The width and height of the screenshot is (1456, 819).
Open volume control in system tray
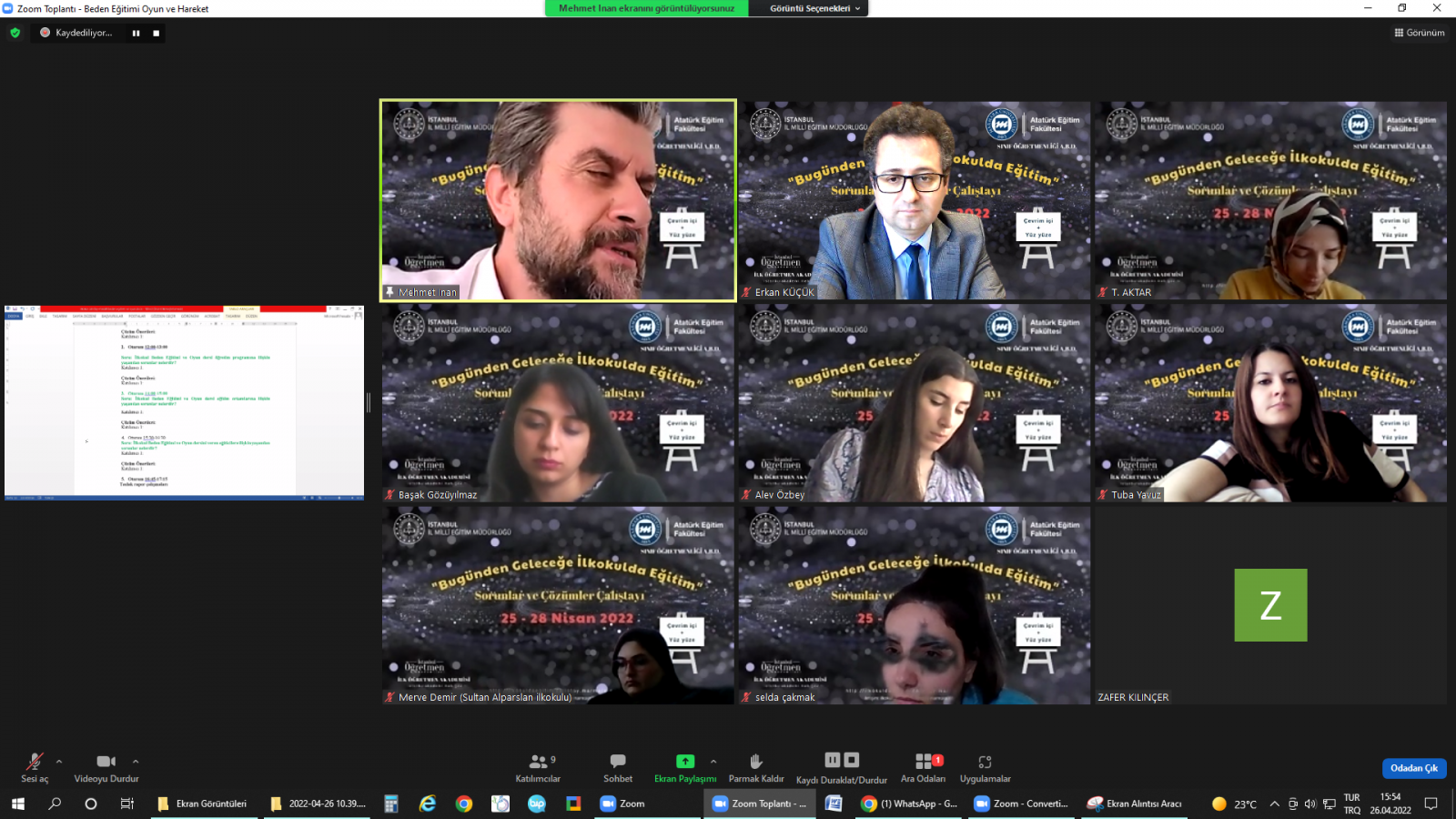[1310, 804]
